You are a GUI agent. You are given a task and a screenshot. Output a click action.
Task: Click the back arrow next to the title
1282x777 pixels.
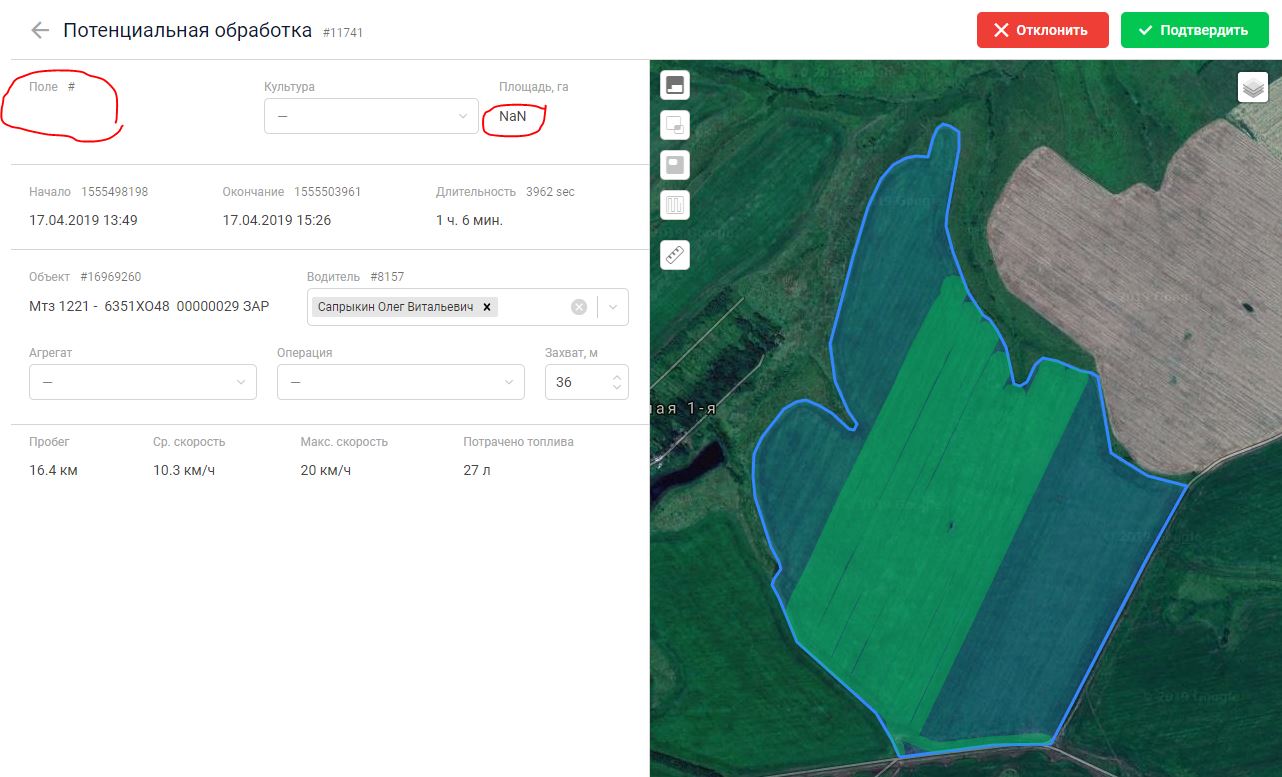pyautogui.click(x=40, y=30)
